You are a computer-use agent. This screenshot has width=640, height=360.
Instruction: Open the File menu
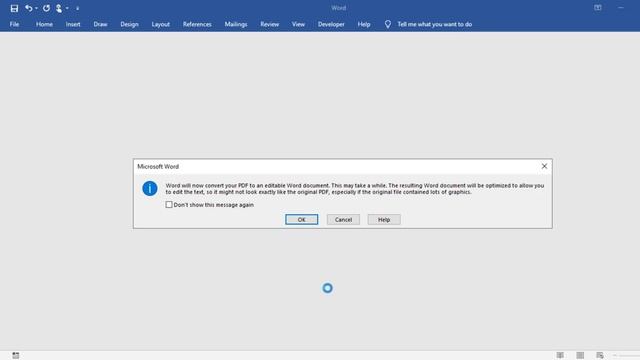point(14,24)
